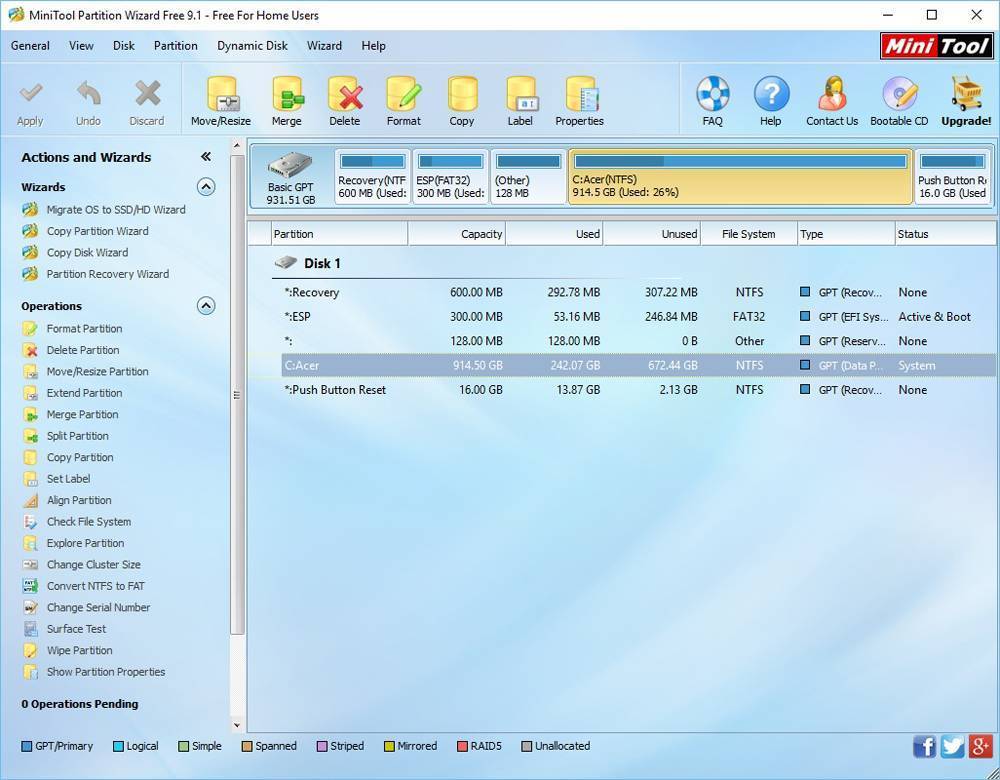Screen dimensions: 1000x780
Task: Open the Wizard menu
Action: coord(324,46)
